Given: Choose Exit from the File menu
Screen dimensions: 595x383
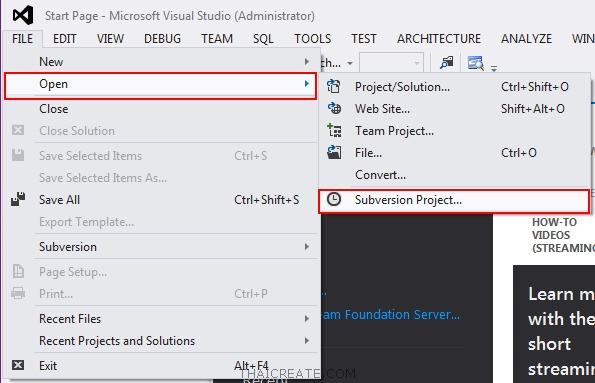Looking at the screenshot, I should coord(160,366).
